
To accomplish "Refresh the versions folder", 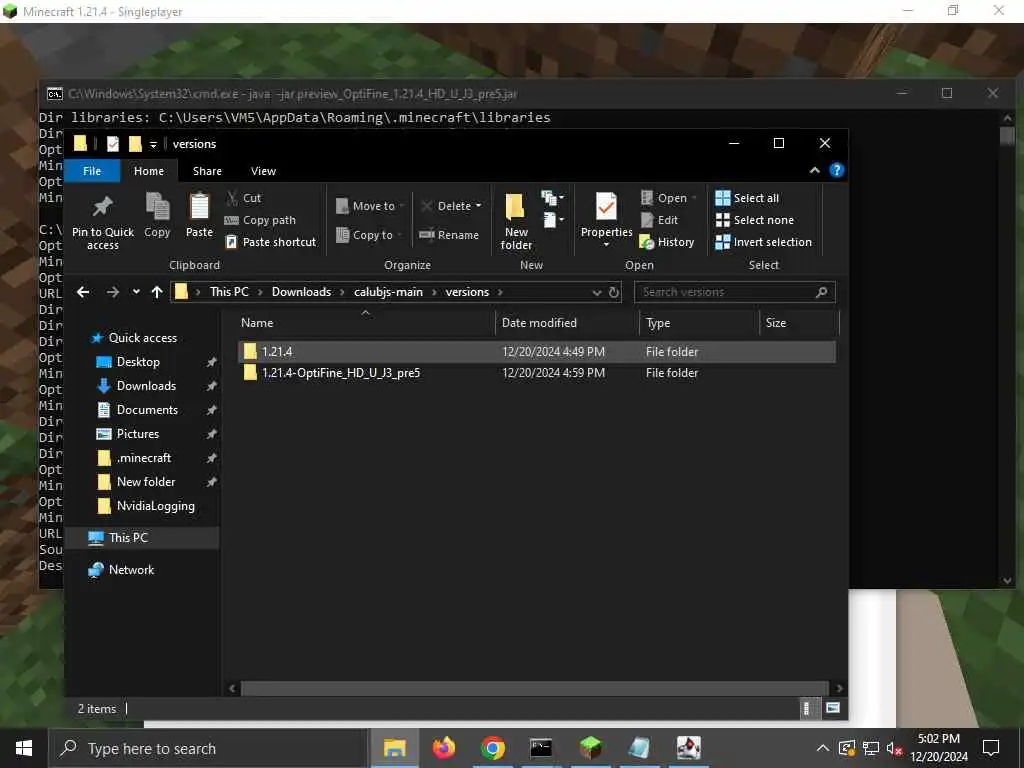I will point(614,293).
